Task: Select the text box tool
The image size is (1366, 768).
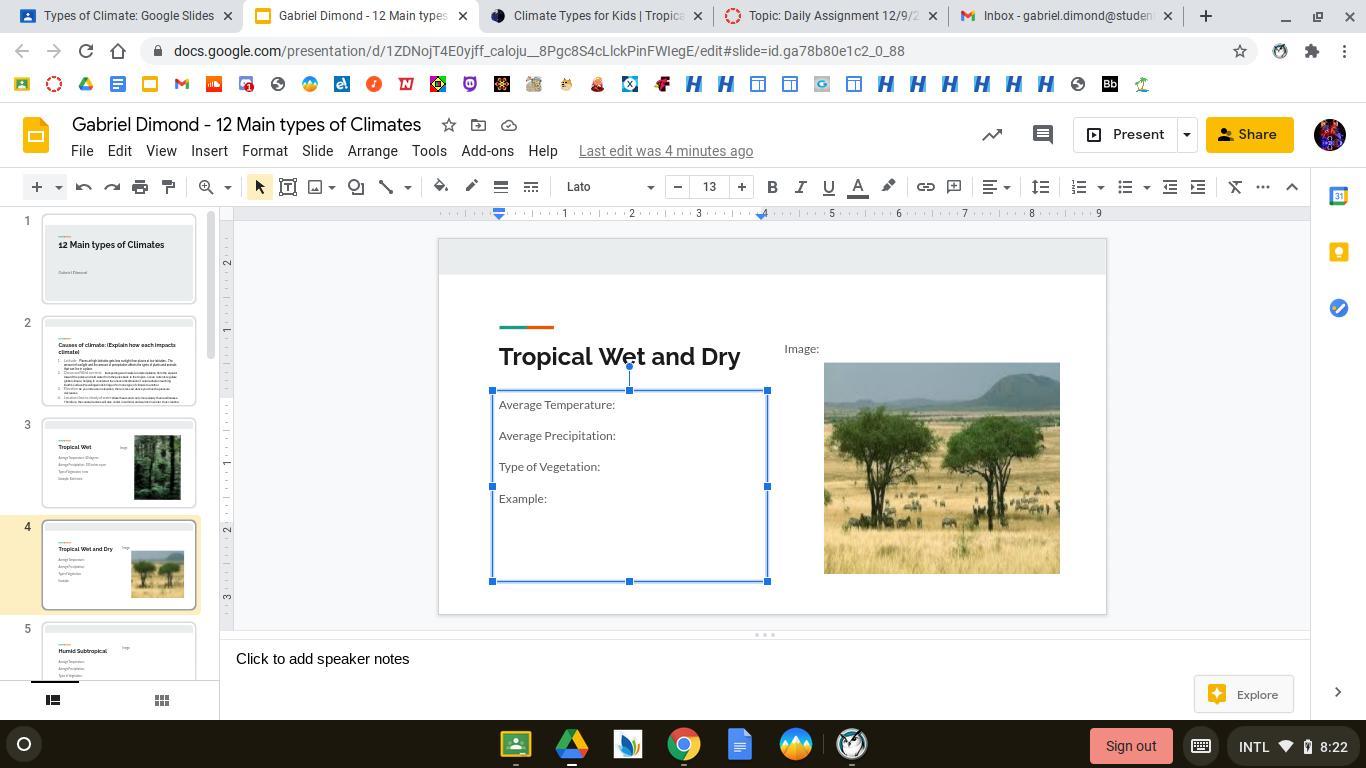Action: tap(287, 187)
